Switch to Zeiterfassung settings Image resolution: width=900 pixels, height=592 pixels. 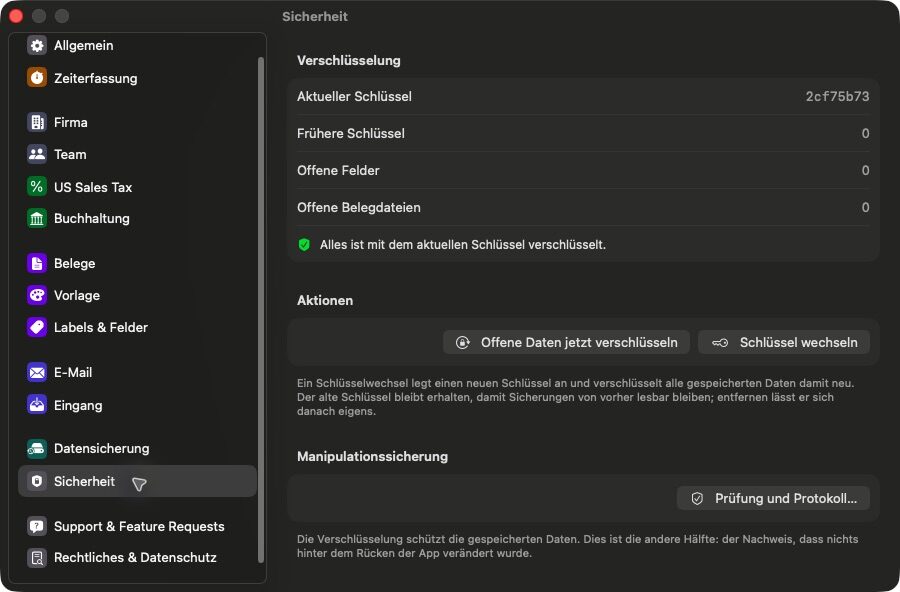pos(137,78)
